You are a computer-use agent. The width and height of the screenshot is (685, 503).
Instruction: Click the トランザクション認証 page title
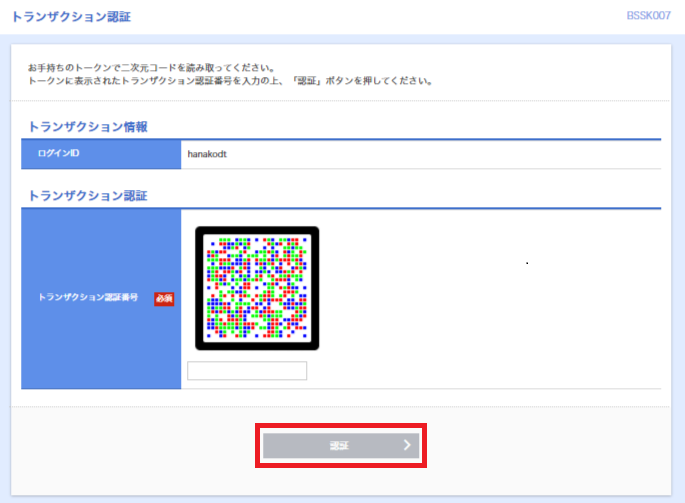coord(71,17)
